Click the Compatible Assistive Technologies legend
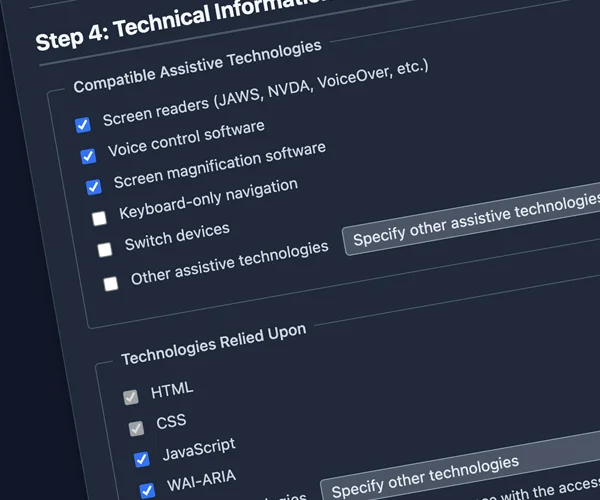Viewport: 600px width, 500px height. [x=198, y=66]
